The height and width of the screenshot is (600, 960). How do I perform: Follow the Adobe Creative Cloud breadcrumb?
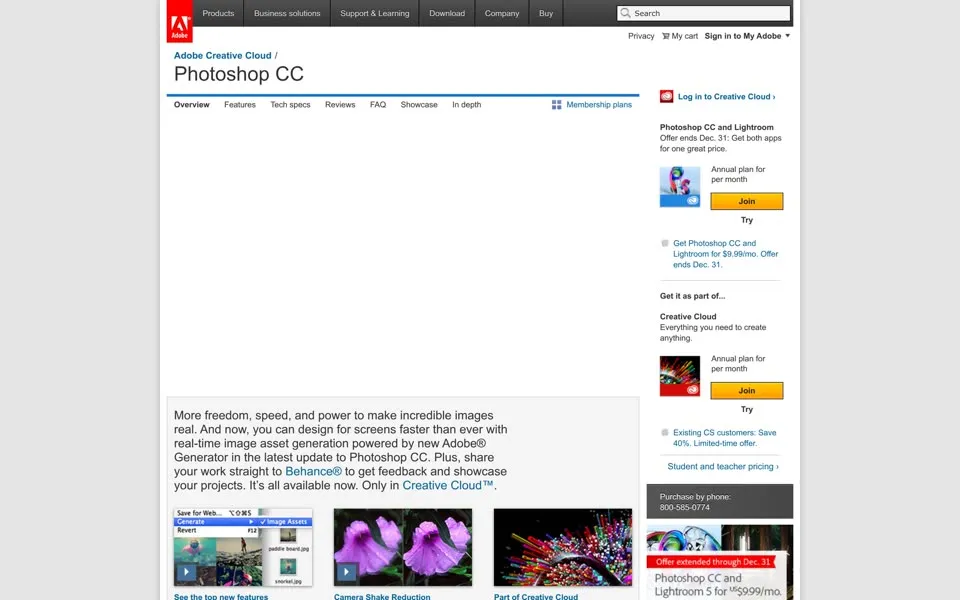(x=222, y=55)
